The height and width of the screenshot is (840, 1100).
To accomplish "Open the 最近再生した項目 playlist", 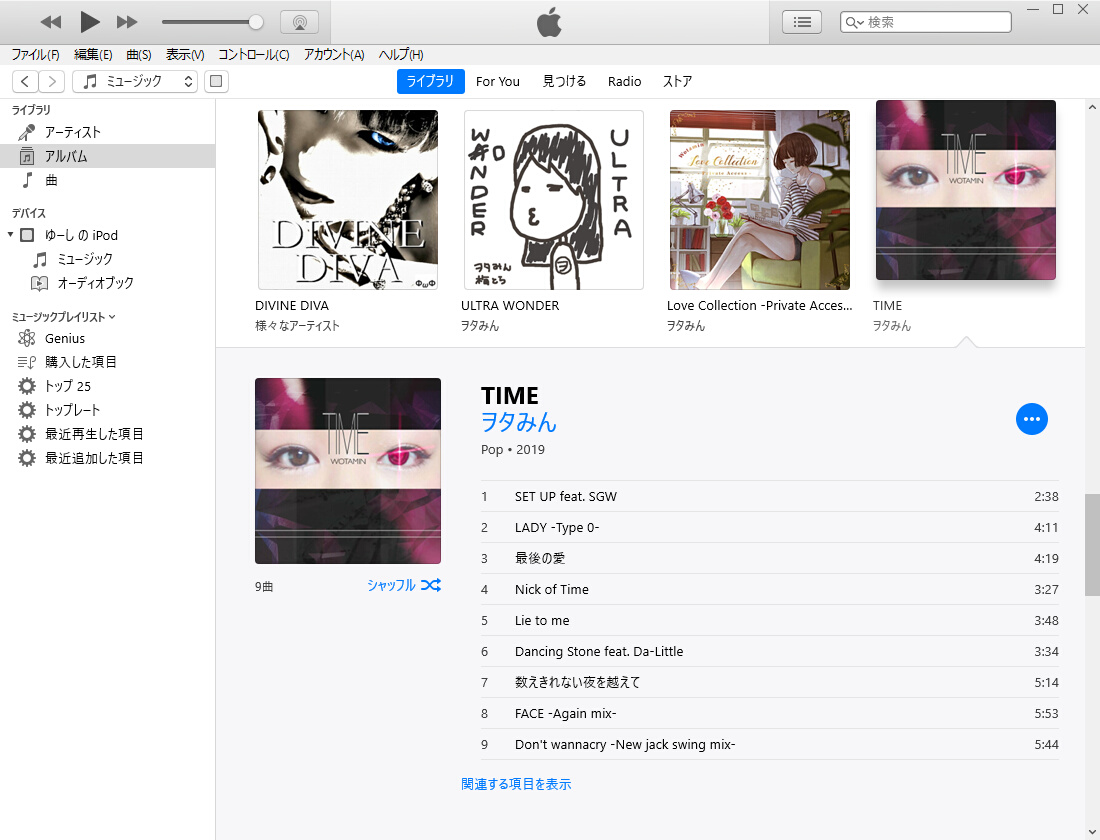I will pyautogui.click(x=94, y=434).
